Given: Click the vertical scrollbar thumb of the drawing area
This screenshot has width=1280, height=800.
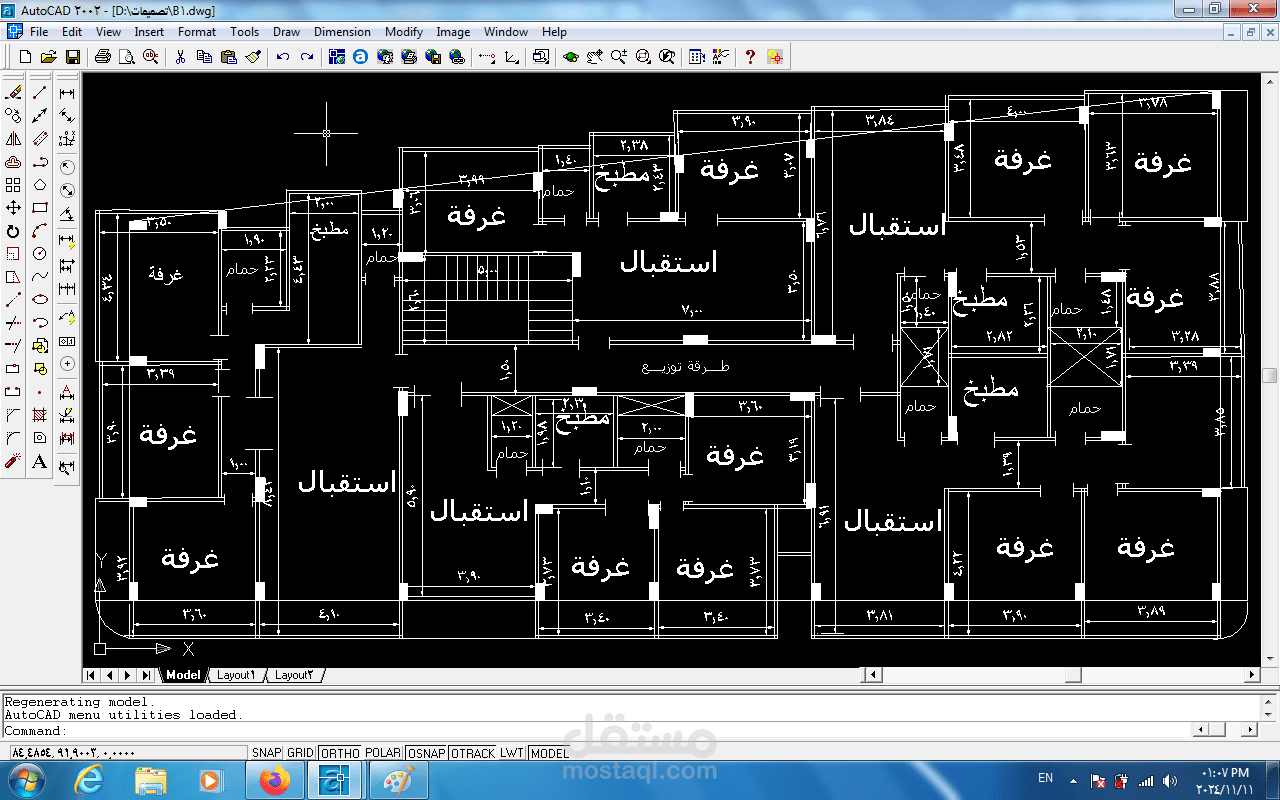Looking at the screenshot, I should click(x=1270, y=375).
